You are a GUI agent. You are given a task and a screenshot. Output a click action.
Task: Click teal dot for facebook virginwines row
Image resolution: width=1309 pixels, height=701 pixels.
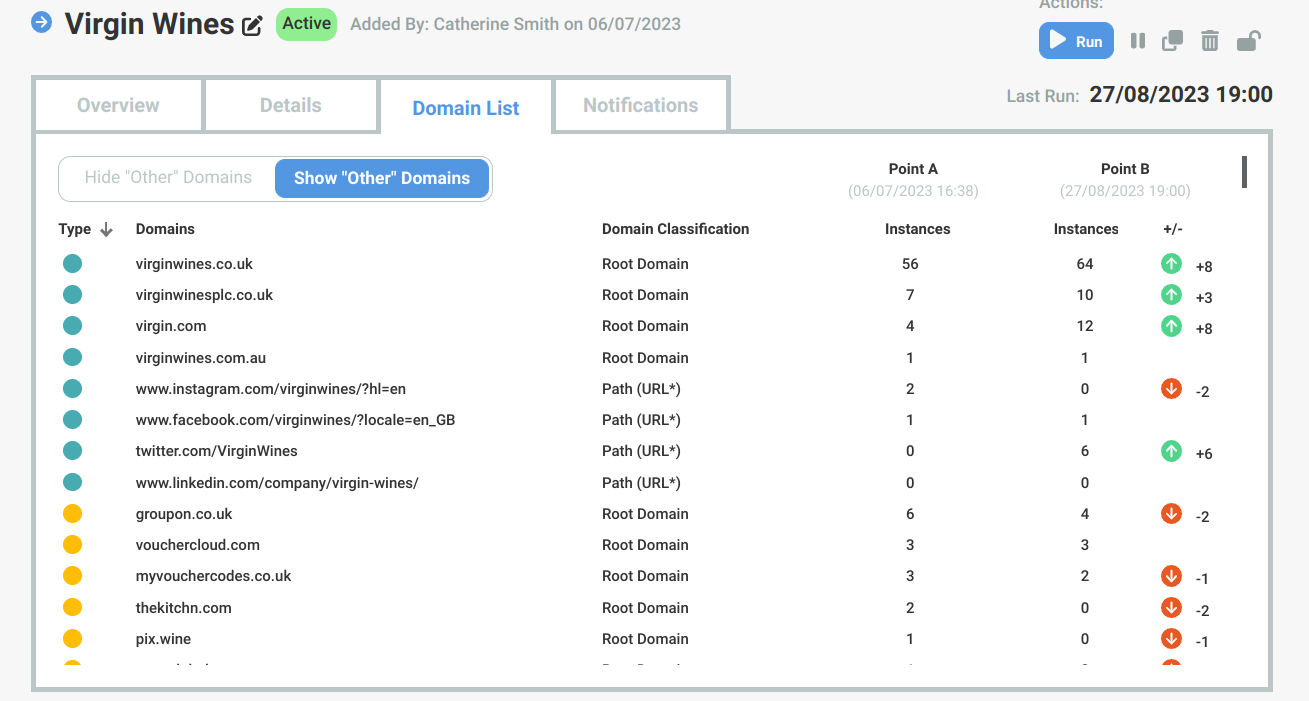coord(72,420)
